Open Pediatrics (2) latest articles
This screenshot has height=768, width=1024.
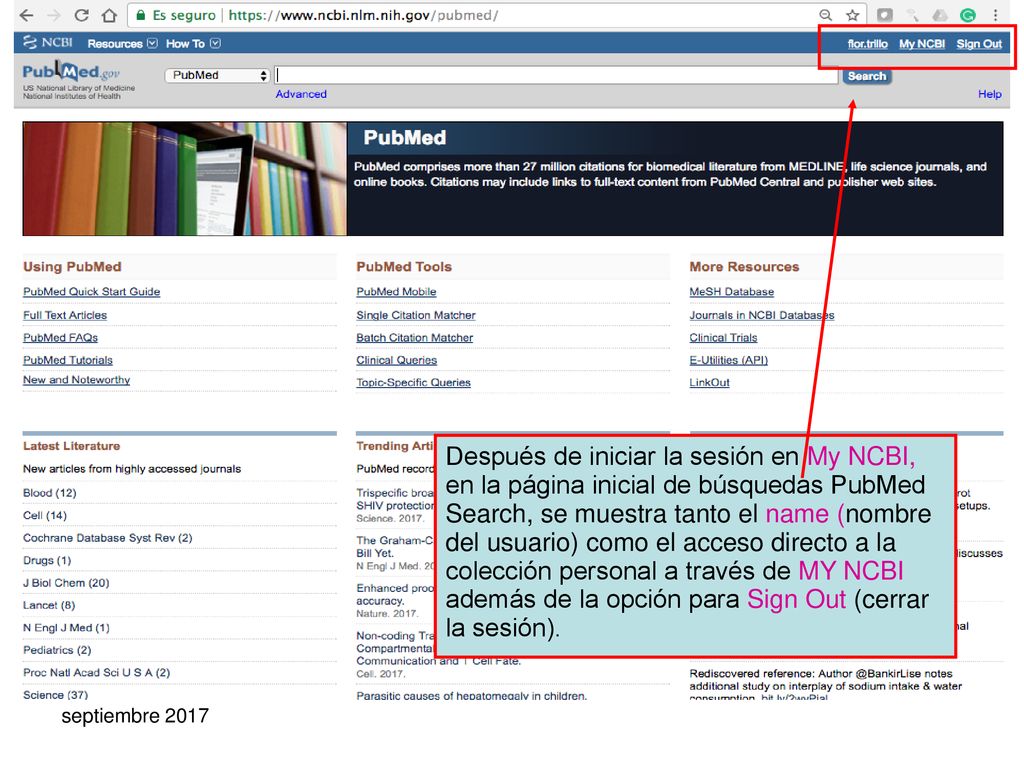pyautogui.click(x=57, y=650)
